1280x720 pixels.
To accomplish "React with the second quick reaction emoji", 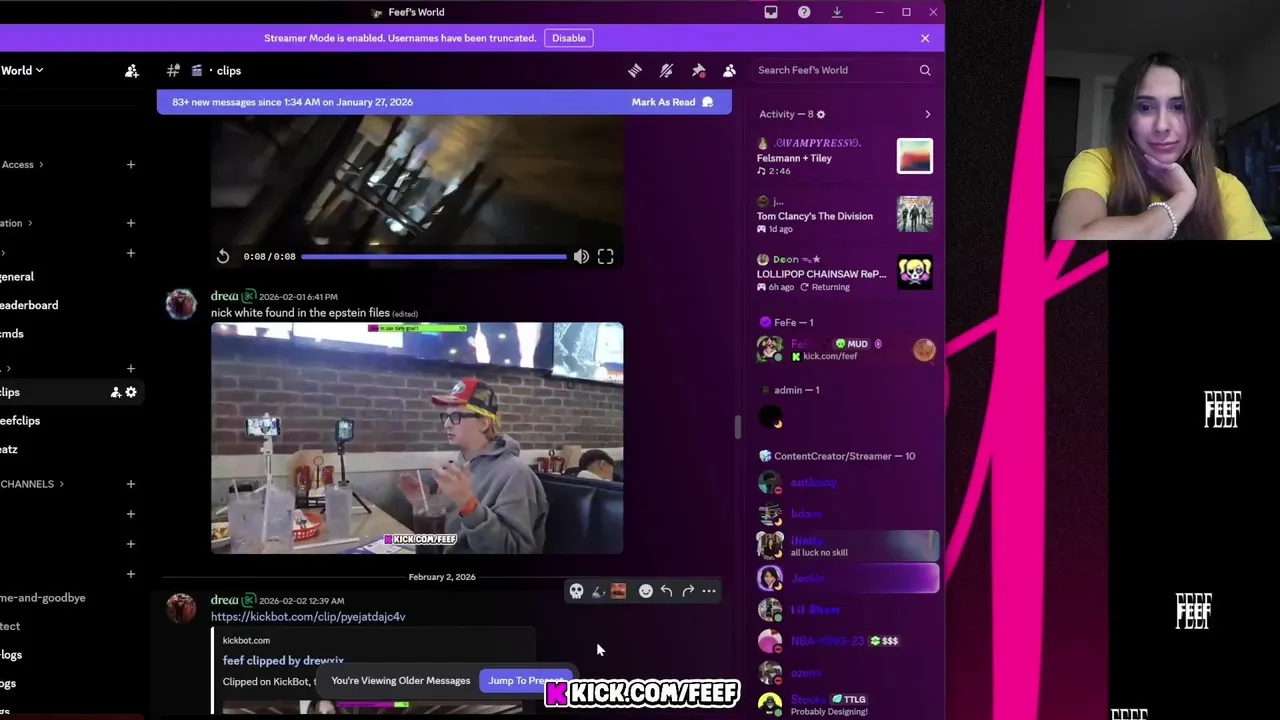I will point(598,591).
